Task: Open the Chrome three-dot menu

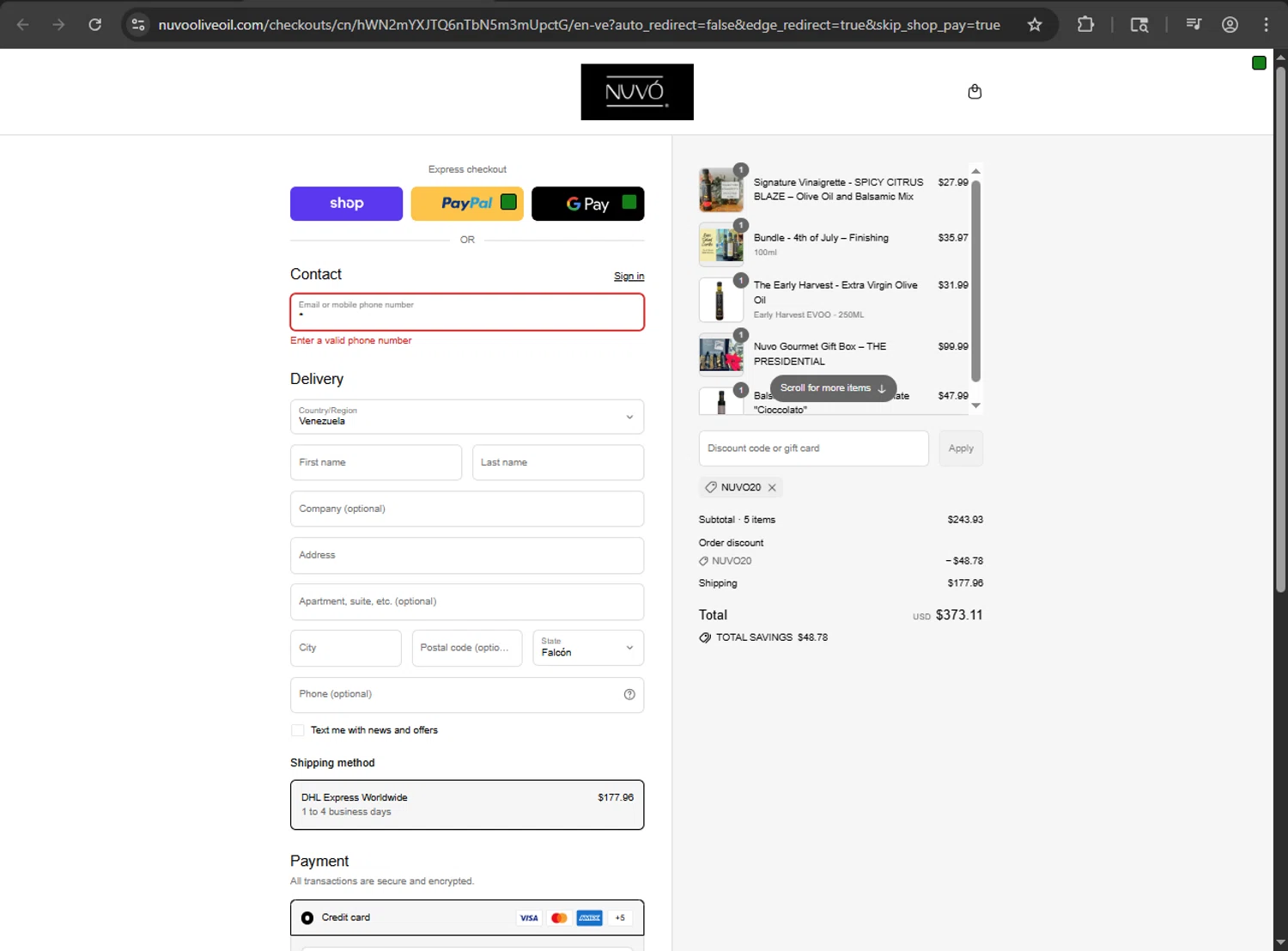Action: (1266, 25)
